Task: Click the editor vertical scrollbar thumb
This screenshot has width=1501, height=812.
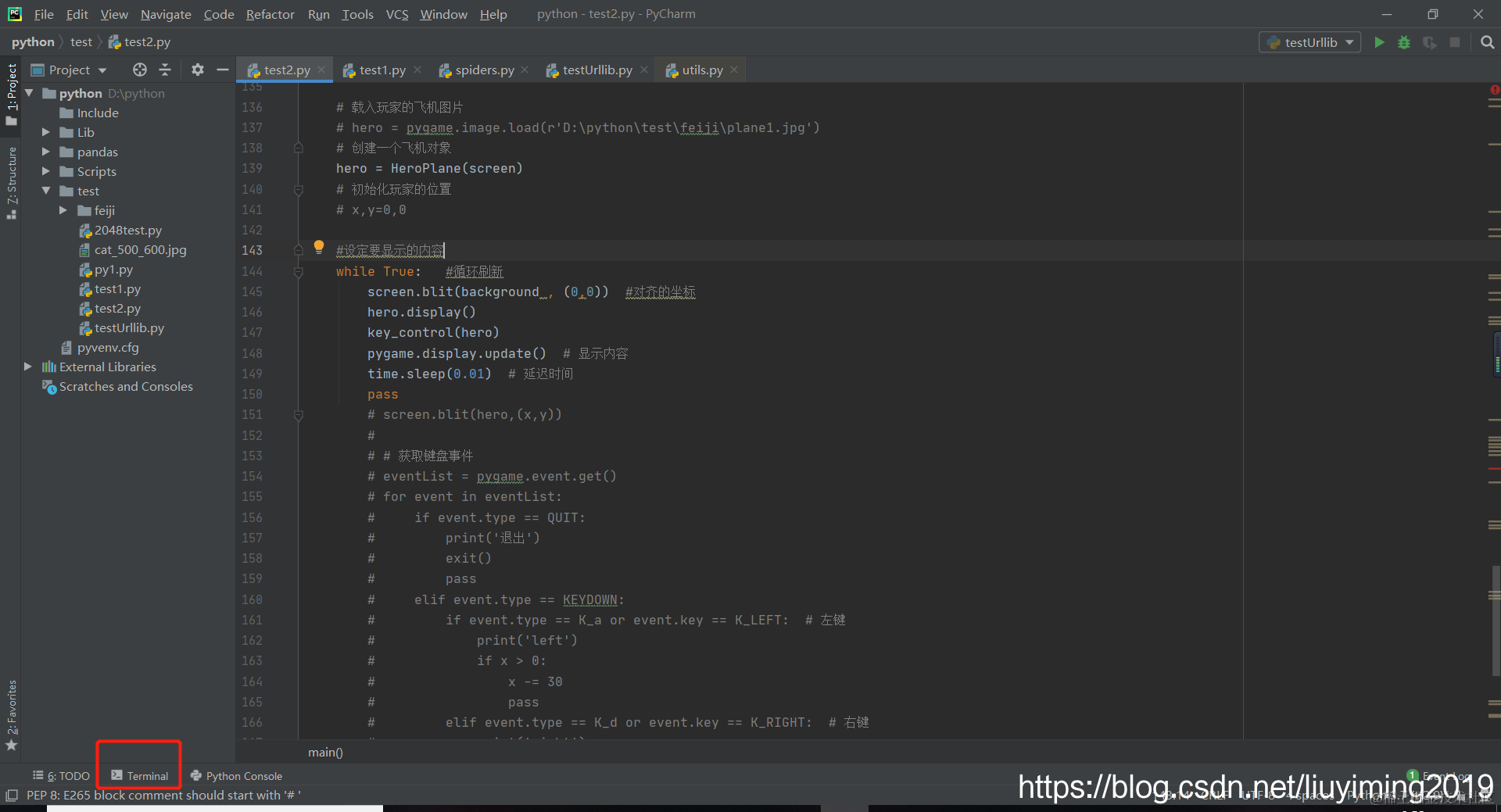Action: 1496,620
